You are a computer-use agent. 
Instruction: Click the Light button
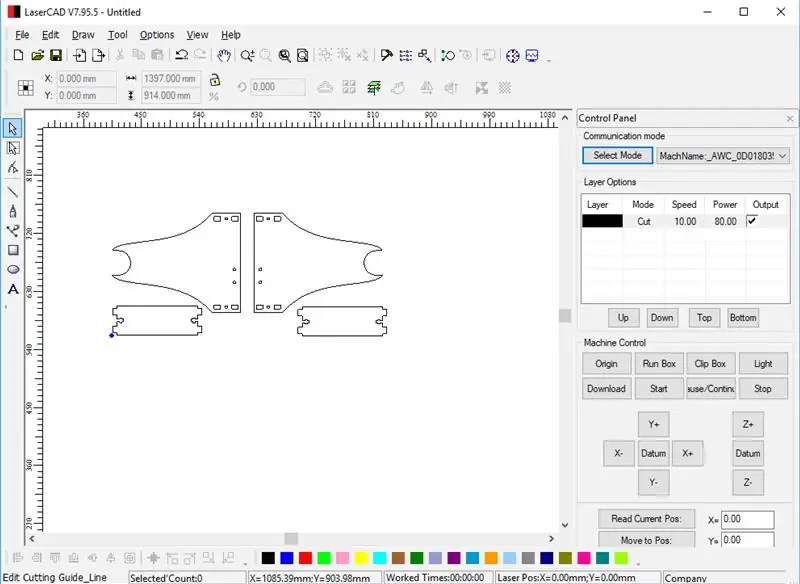763,364
